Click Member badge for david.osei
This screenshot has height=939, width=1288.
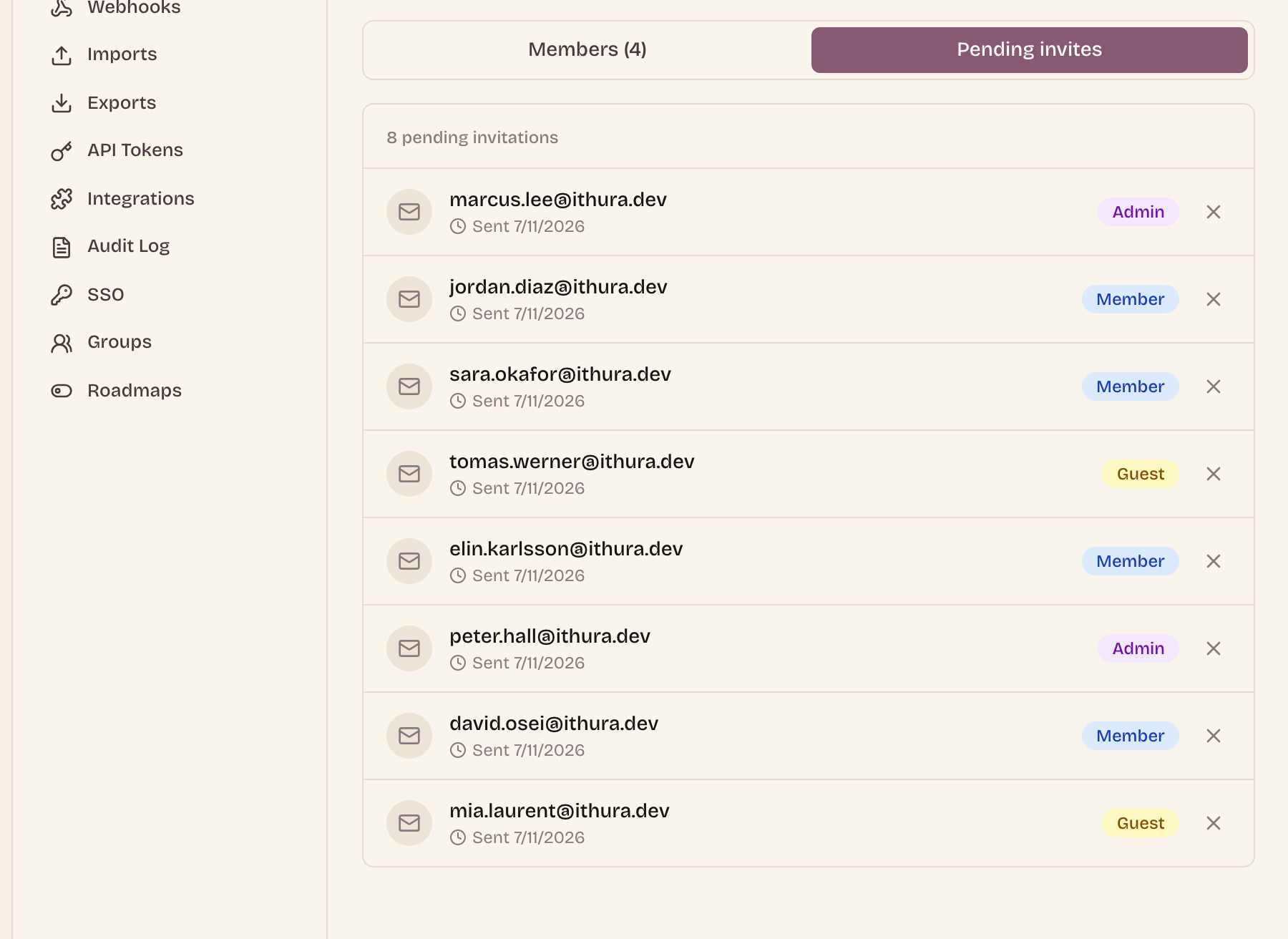pos(1131,736)
